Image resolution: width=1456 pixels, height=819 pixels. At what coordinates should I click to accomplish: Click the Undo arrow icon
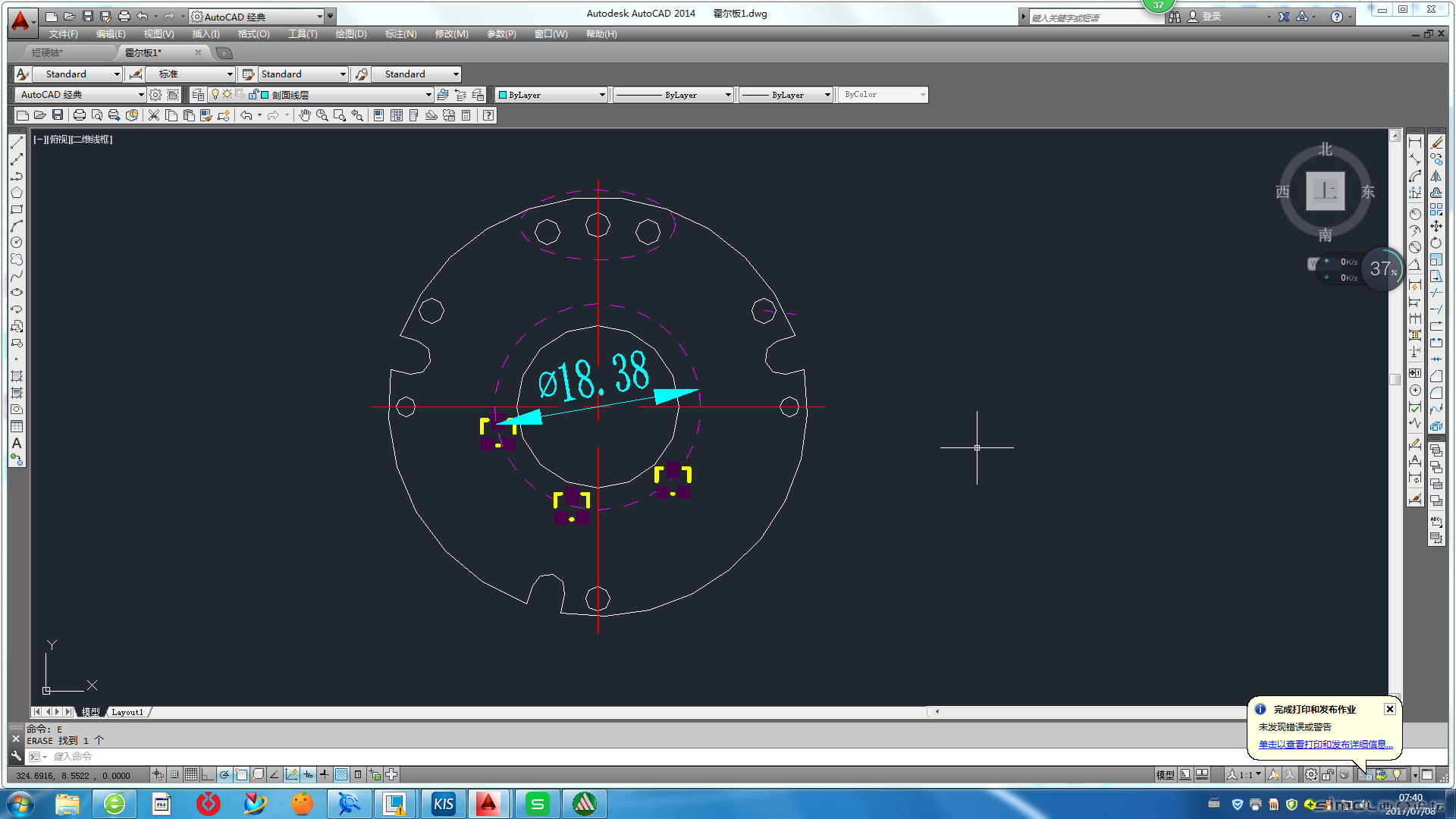[x=246, y=115]
